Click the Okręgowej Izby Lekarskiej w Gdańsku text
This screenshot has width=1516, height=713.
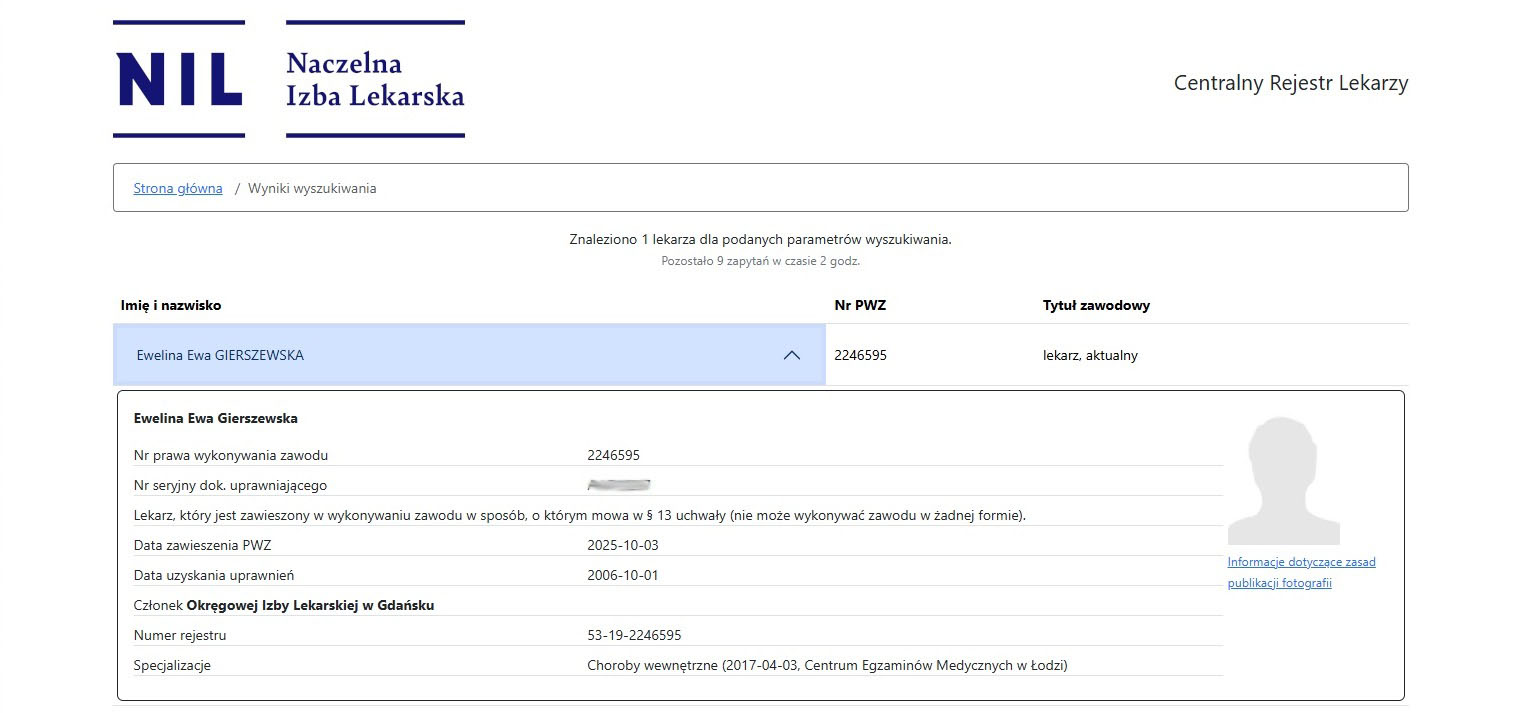click(310, 605)
